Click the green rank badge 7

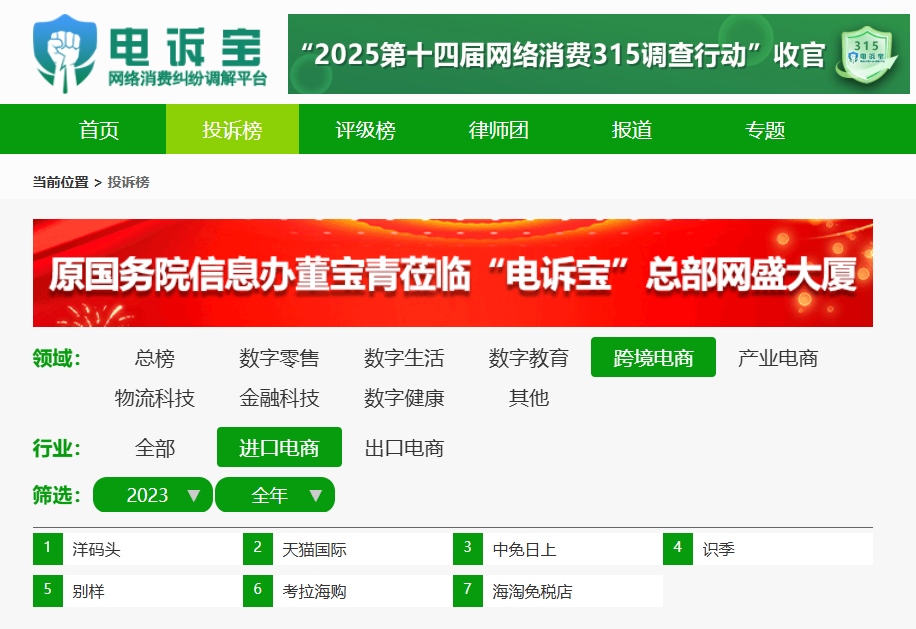pyautogui.click(x=468, y=590)
